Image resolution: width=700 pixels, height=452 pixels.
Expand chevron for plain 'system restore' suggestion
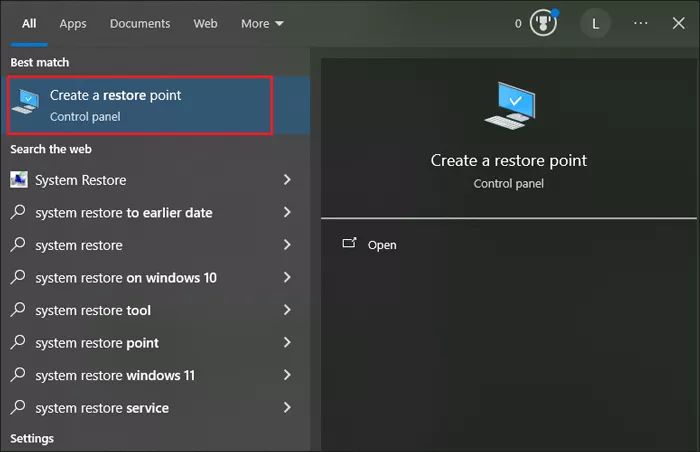pyautogui.click(x=287, y=245)
